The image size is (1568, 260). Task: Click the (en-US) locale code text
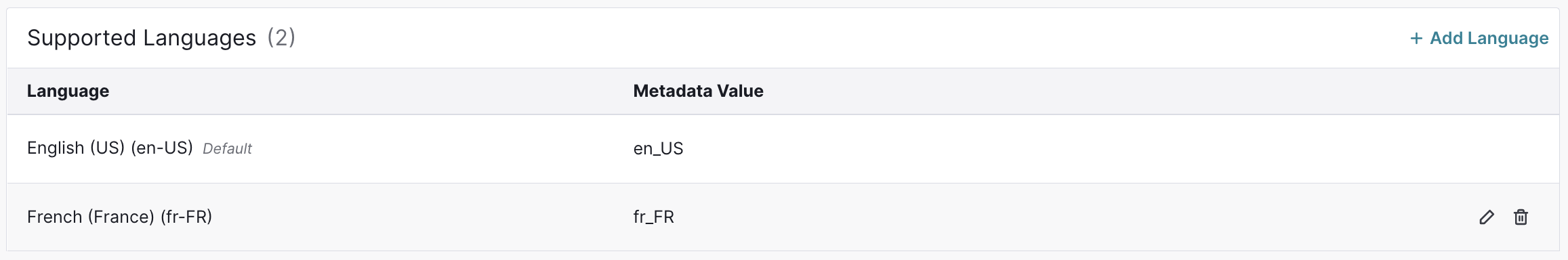tap(162, 148)
